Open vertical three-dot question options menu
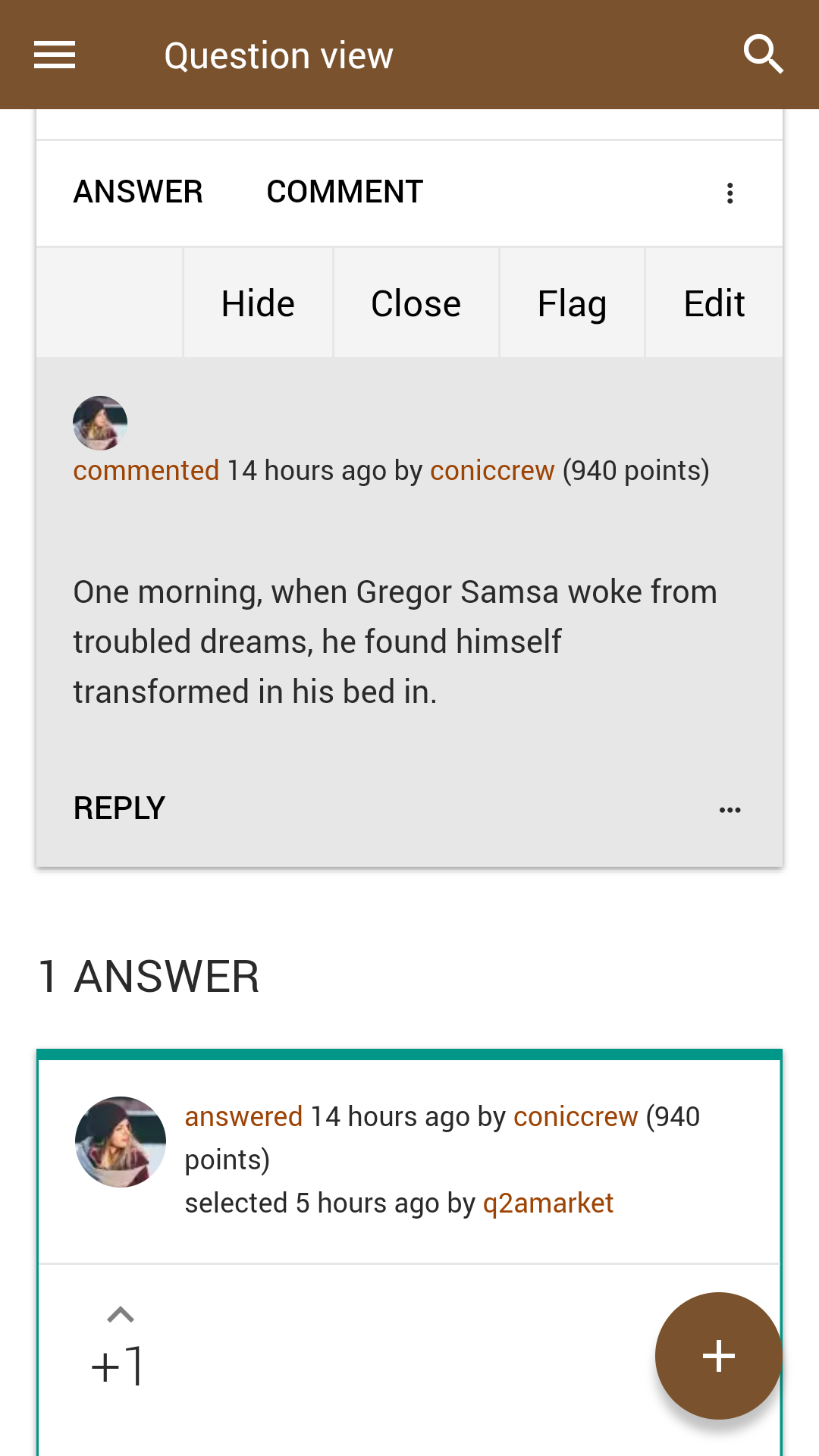The image size is (819, 1456). pos(730,193)
